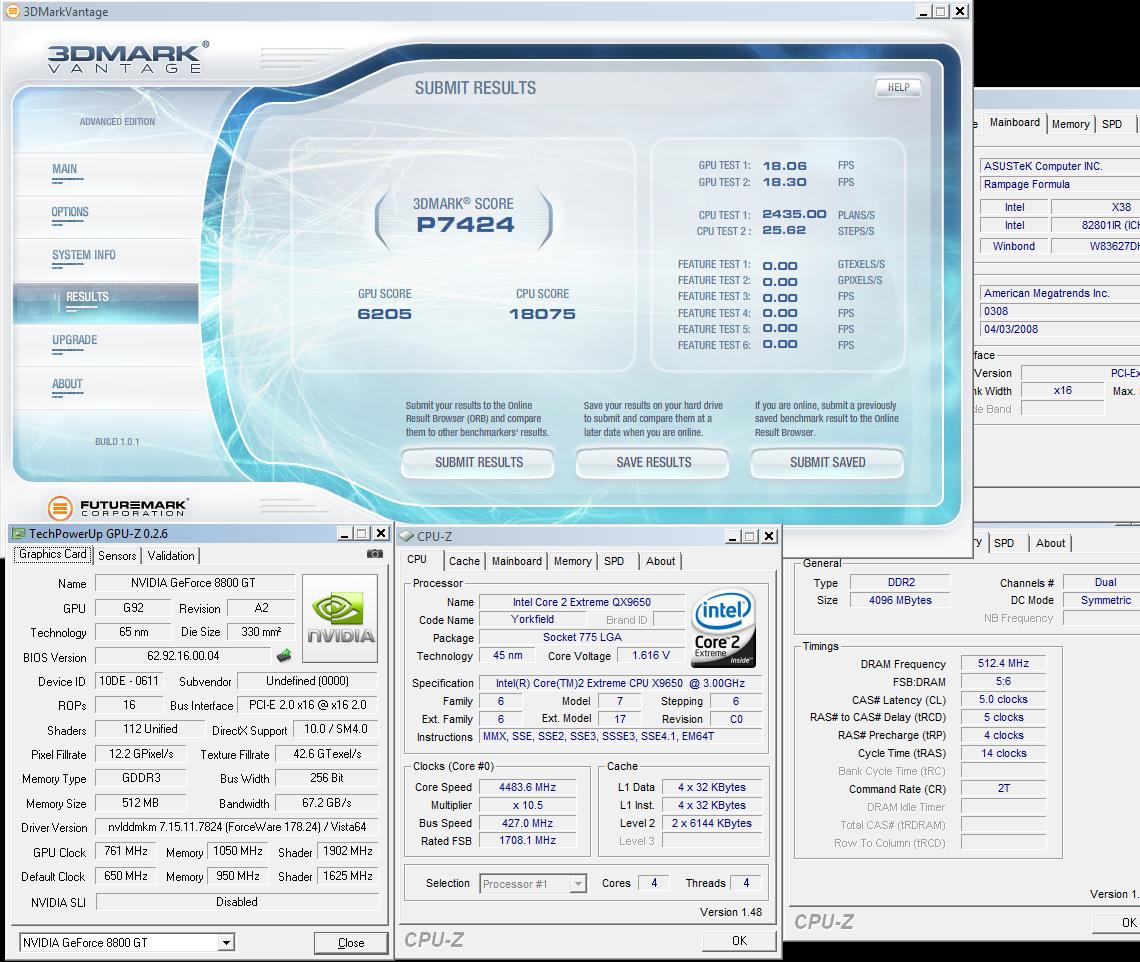Click the processor name Intel Core 2 Extreme QX9650
The image size is (1140, 962).
tap(582, 602)
